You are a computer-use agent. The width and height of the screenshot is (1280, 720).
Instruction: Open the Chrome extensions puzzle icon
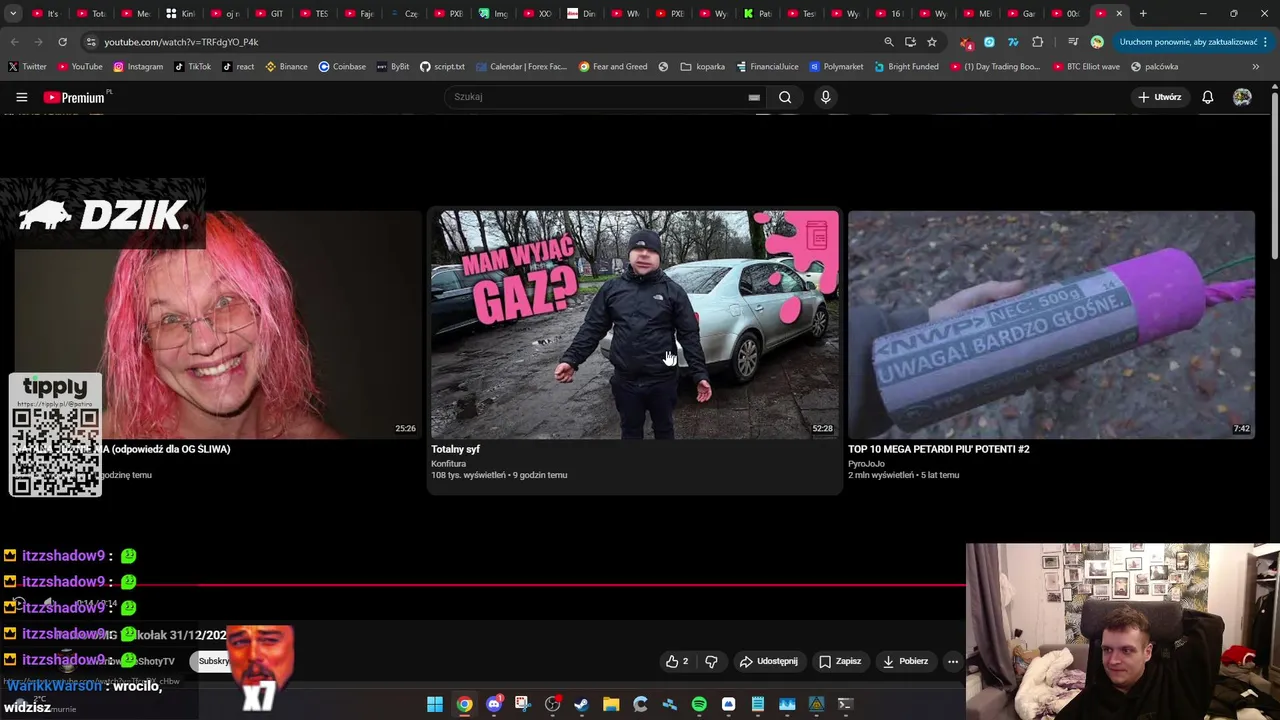click(x=1037, y=42)
